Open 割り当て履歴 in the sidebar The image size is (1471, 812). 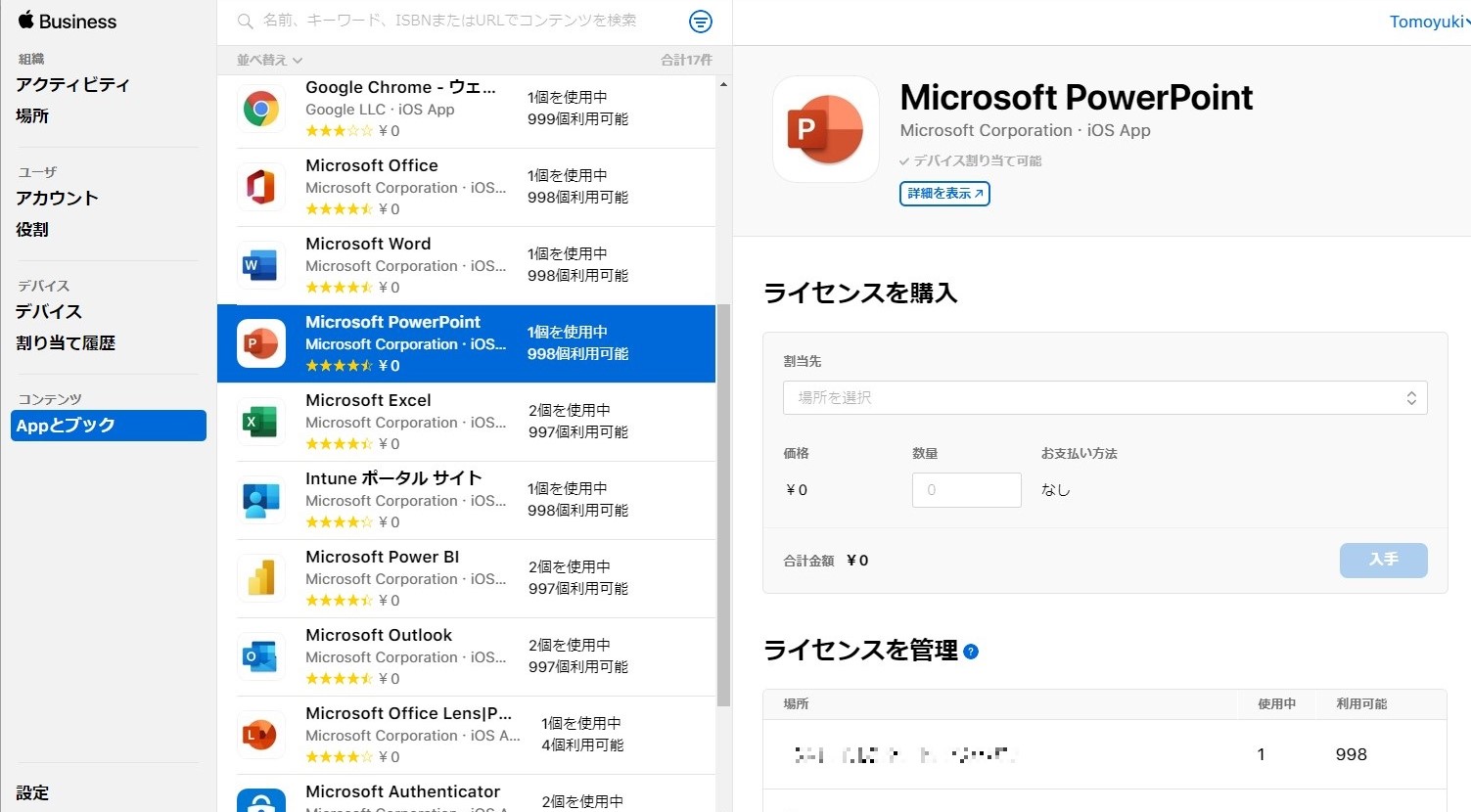coord(66,342)
